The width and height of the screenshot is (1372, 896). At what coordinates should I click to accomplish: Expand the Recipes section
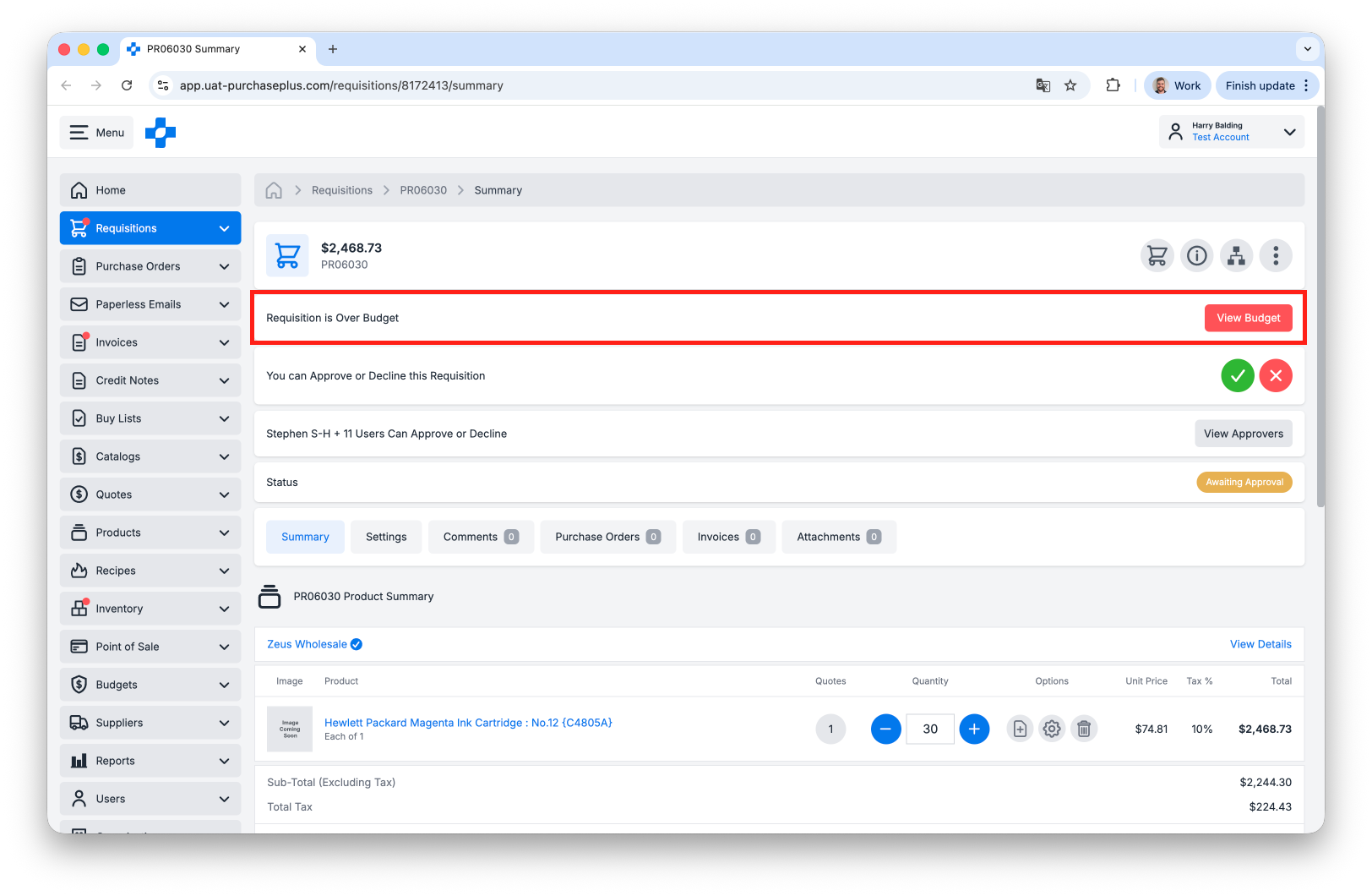coord(150,571)
